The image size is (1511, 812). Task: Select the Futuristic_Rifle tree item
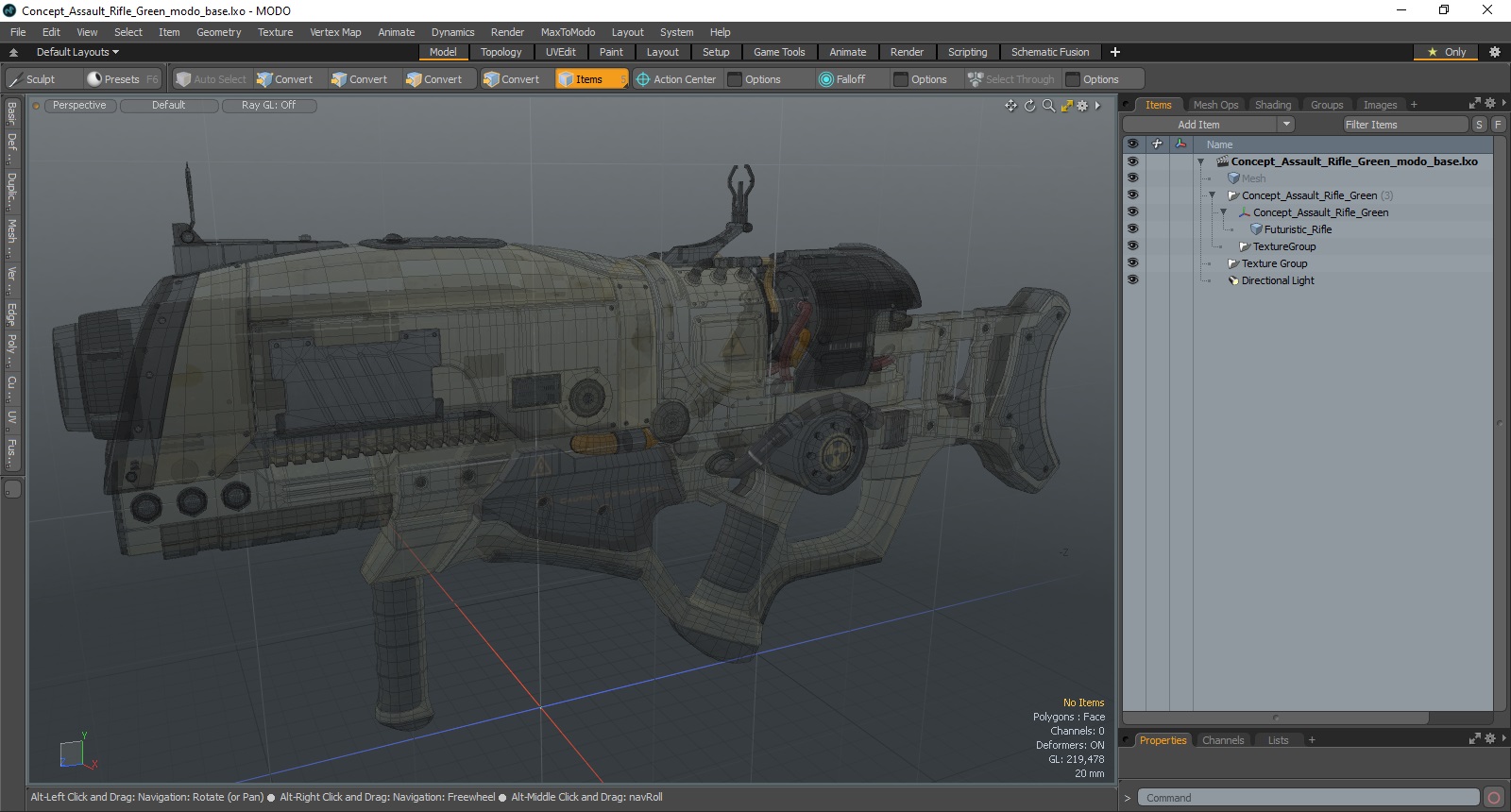[x=1298, y=229]
